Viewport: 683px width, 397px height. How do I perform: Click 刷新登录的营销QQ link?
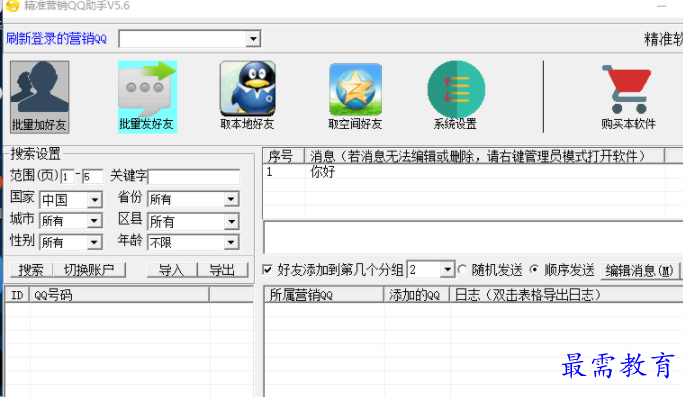point(56,39)
